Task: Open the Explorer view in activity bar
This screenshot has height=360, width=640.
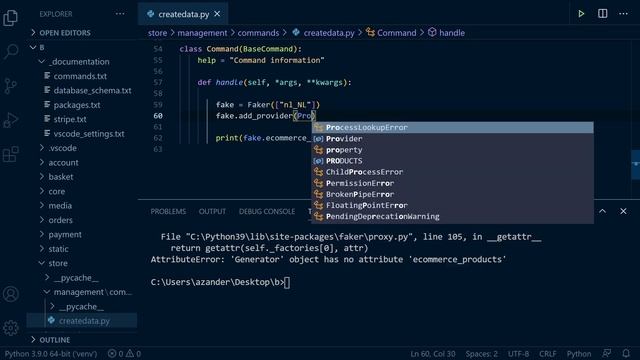Action: [x=11, y=18]
